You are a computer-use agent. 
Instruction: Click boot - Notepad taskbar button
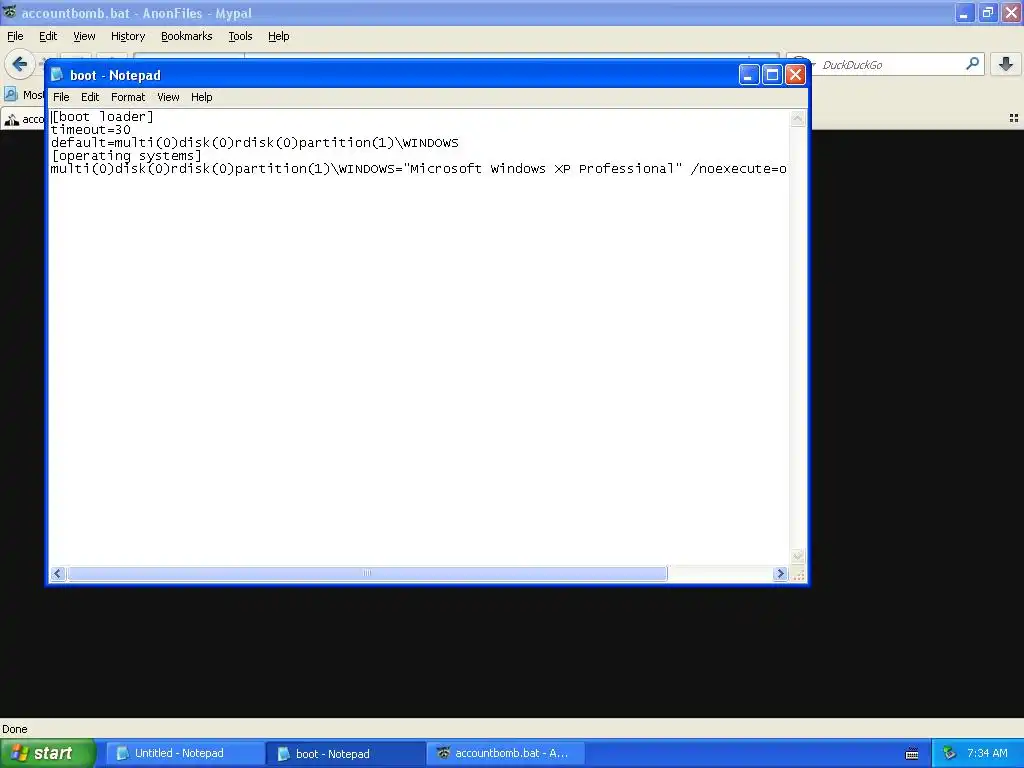[346, 753]
